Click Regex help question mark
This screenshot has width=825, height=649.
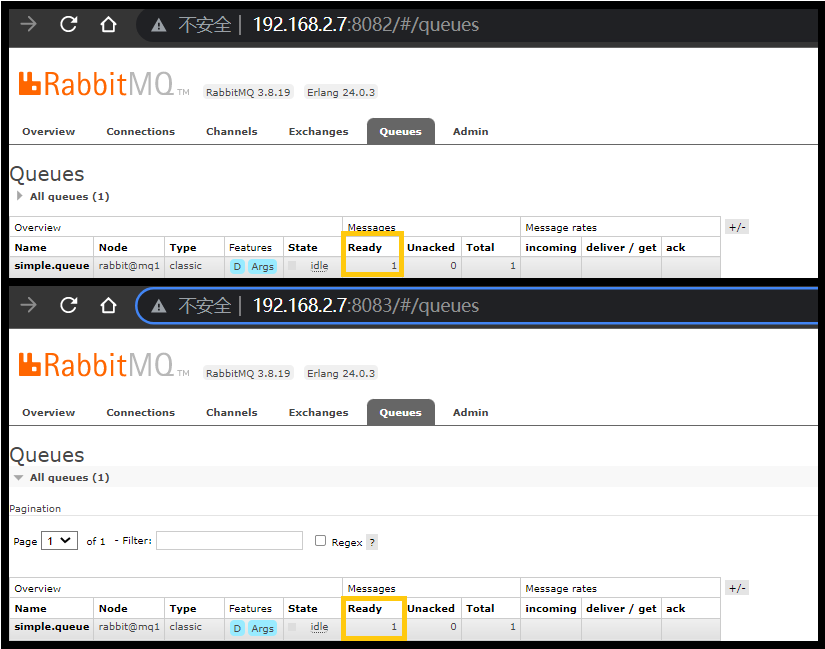372,542
